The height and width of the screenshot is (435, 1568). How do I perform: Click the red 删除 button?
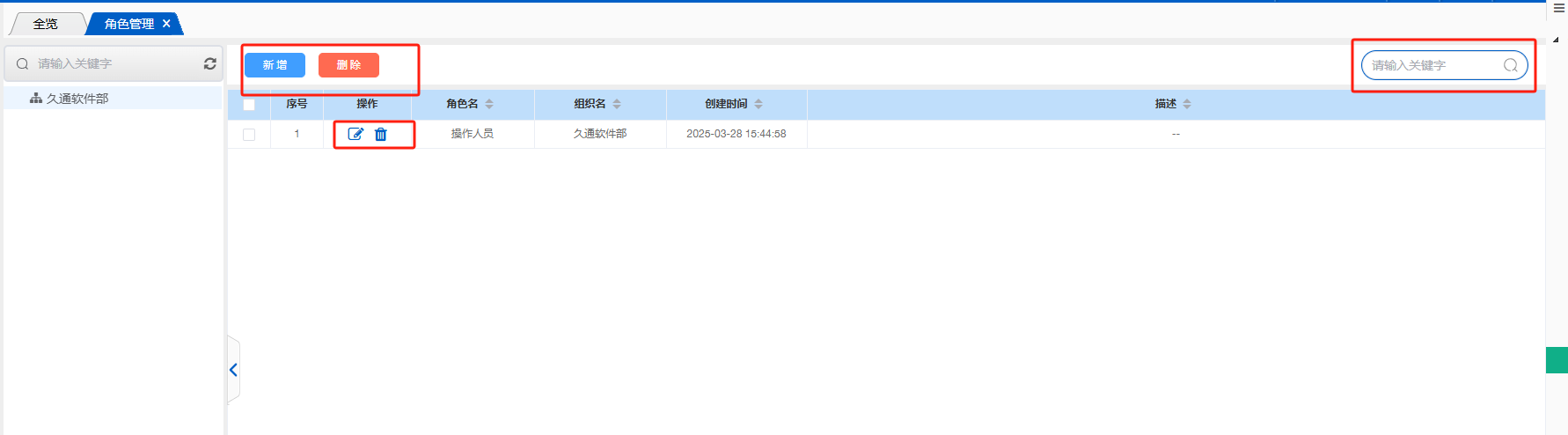pos(348,65)
